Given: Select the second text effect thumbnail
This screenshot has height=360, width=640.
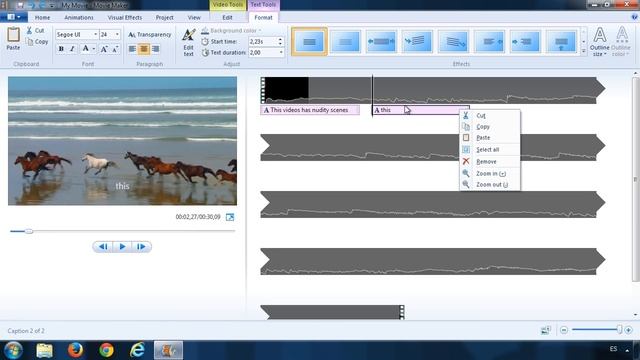Looking at the screenshot, I should tap(345, 41).
